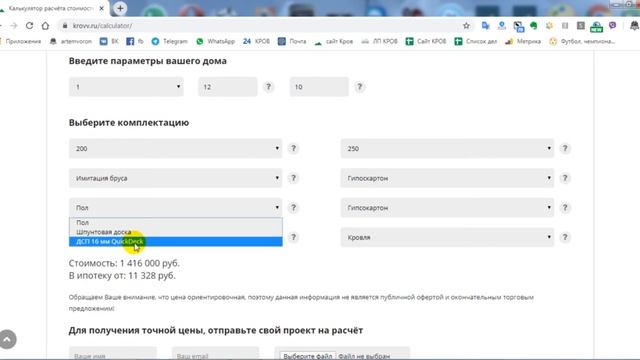Click the В ипотеку от: 11 328 руб. text
Viewport: 640px width, 360px height.
pos(122,276)
